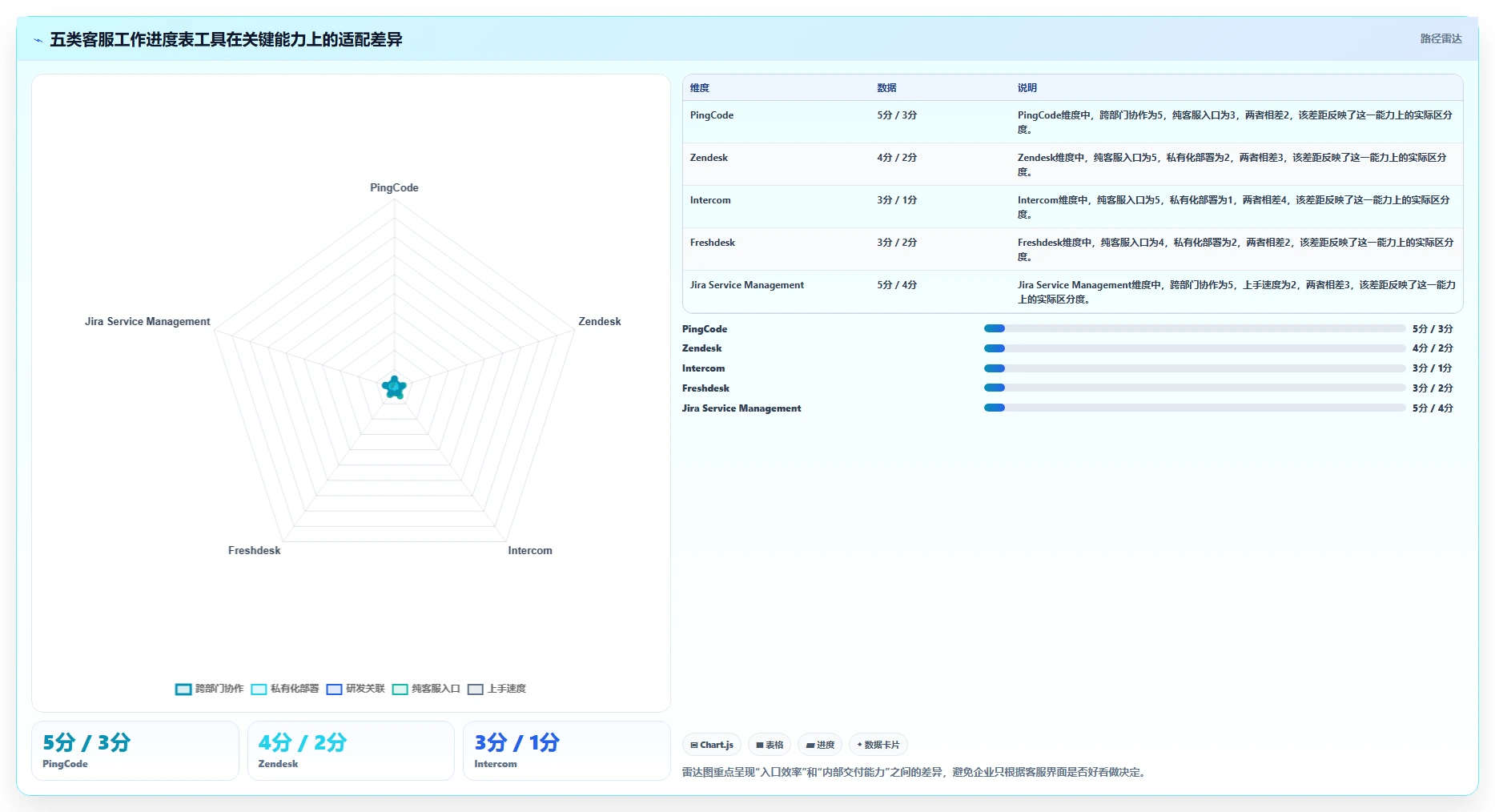Select the Intercom radar axis label
Viewport: 1495px width, 812px height.
tap(530, 550)
